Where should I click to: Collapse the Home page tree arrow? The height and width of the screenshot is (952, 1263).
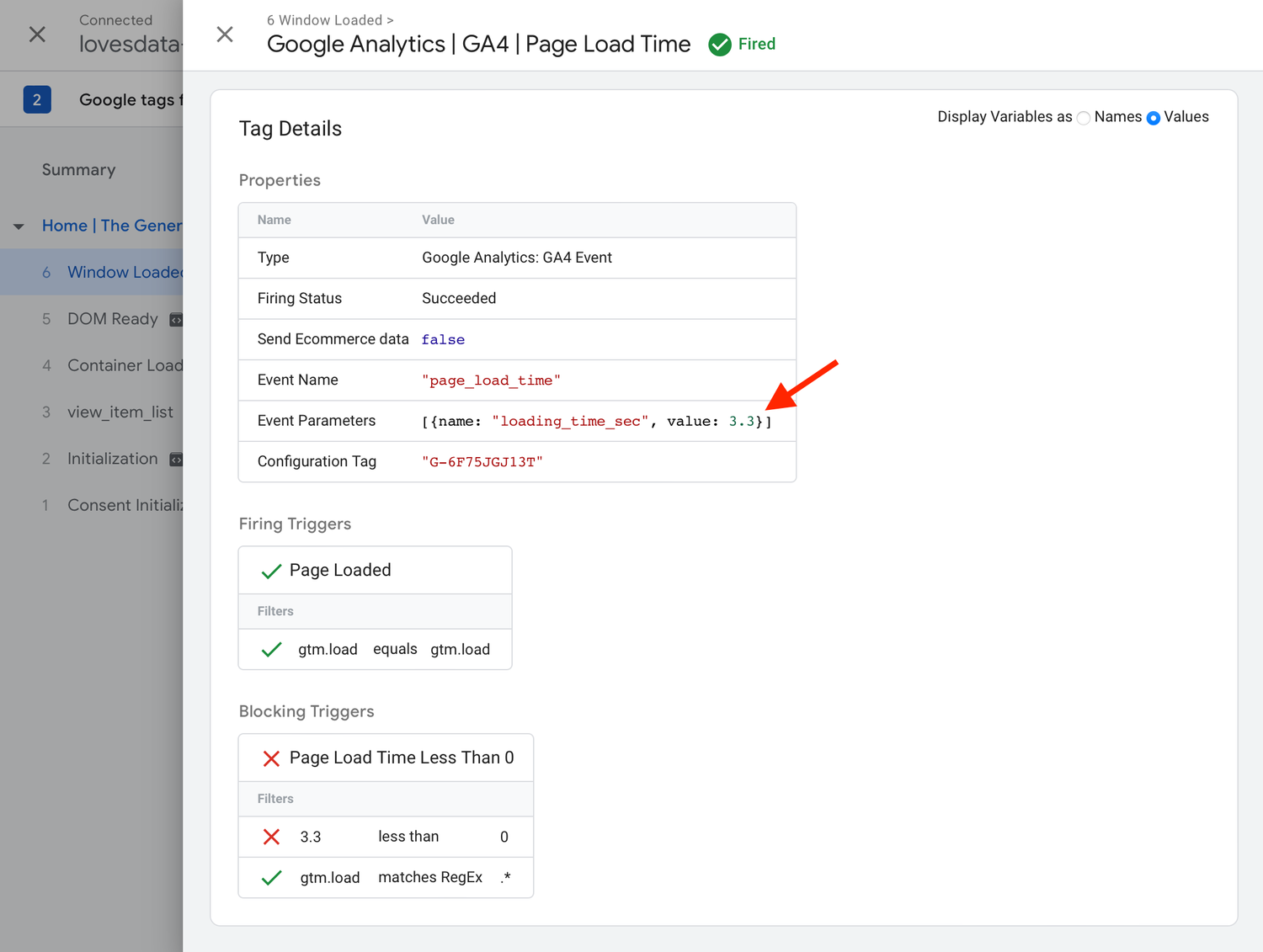19,226
